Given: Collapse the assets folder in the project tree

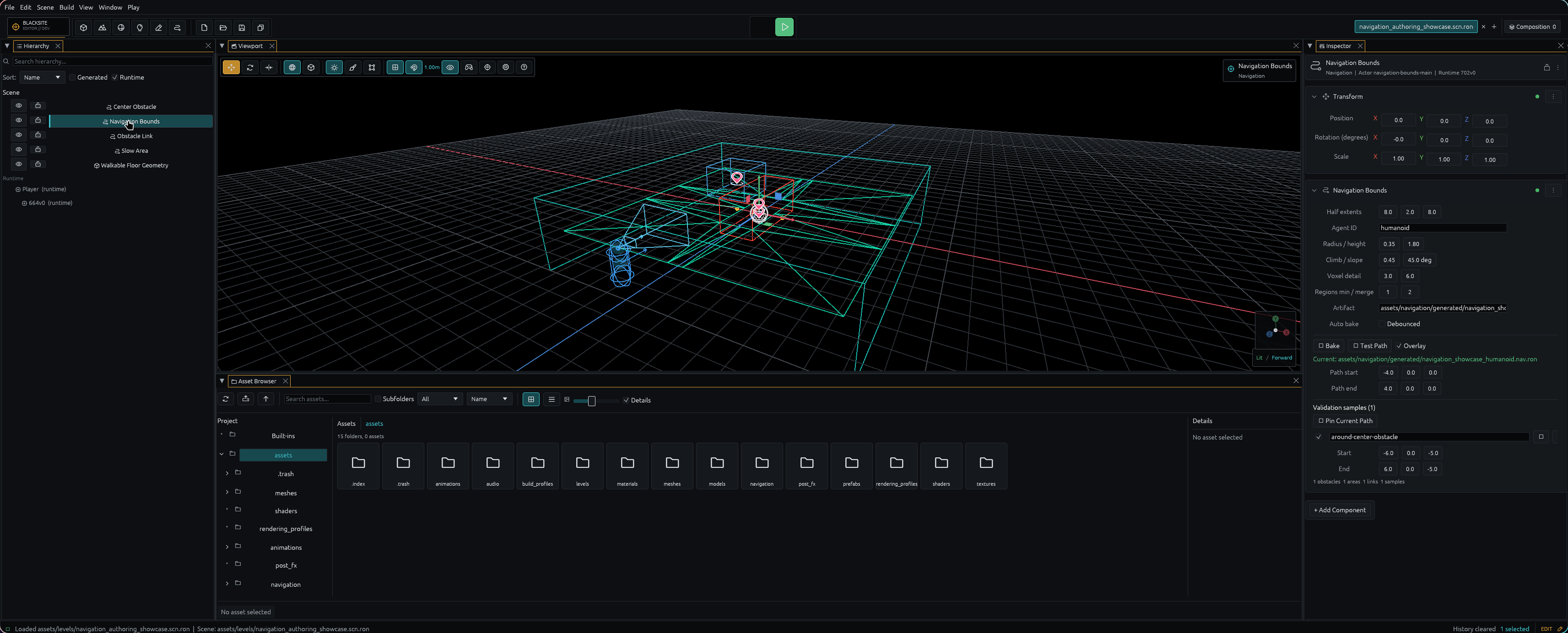Looking at the screenshot, I should [222, 454].
